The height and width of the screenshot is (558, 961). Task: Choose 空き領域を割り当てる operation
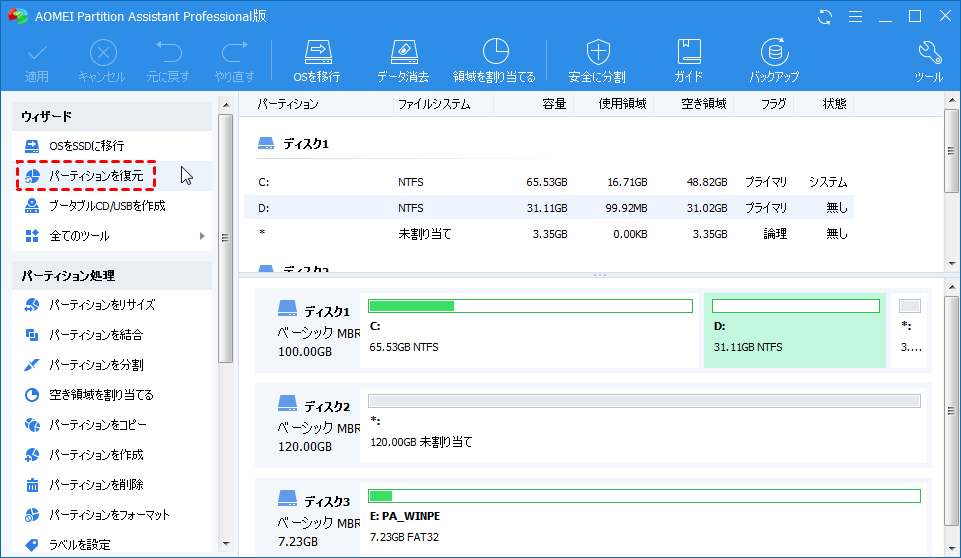click(112, 395)
